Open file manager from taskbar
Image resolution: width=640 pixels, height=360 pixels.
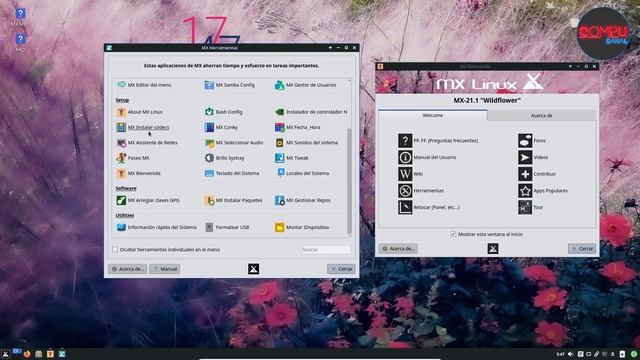(x=38, y=354)
